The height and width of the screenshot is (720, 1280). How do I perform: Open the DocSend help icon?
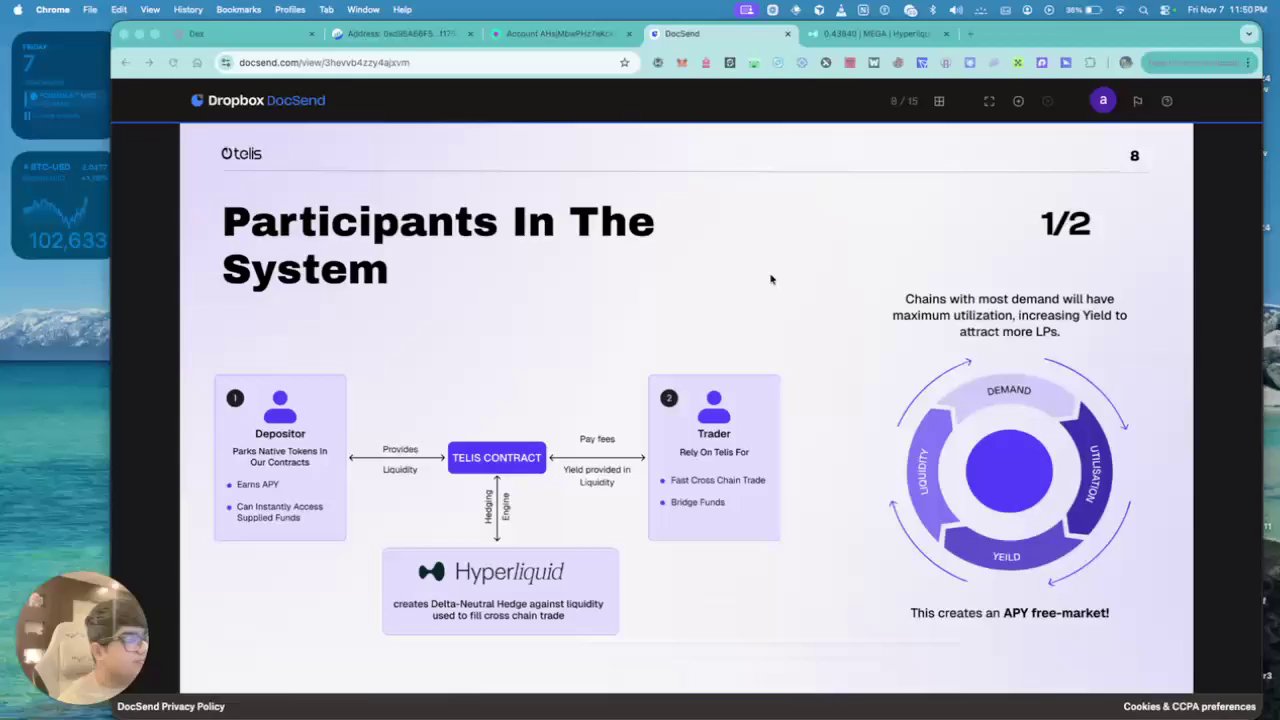(x=1167, y=101)
